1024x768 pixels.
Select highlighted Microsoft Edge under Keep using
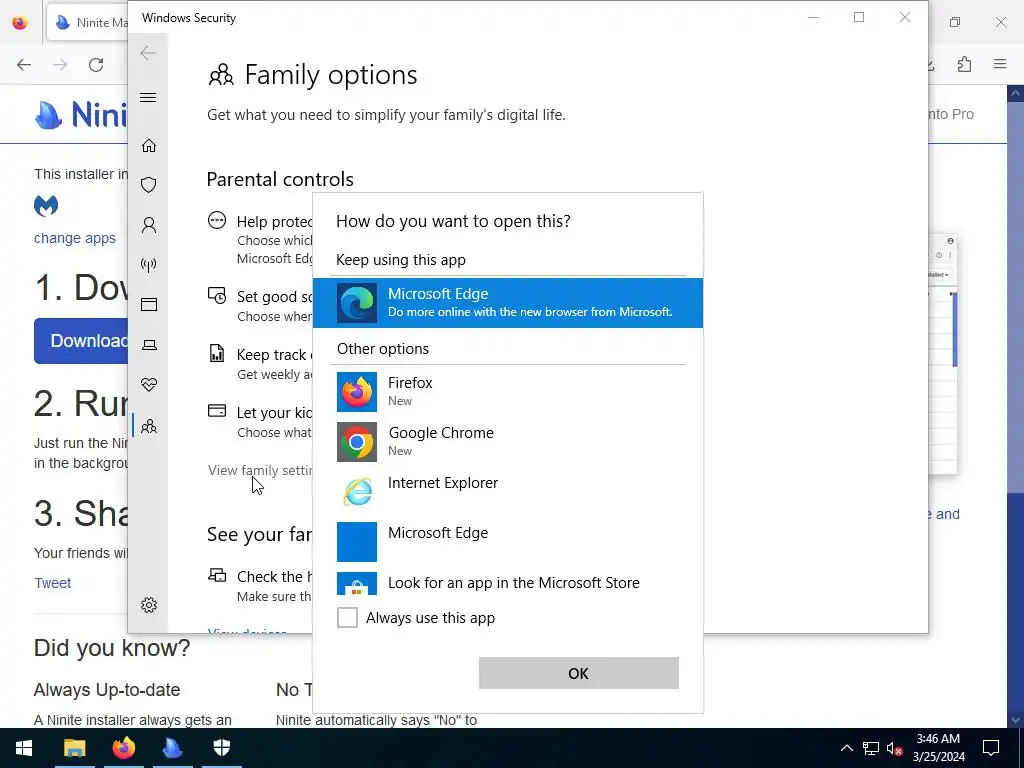[507, 303]
